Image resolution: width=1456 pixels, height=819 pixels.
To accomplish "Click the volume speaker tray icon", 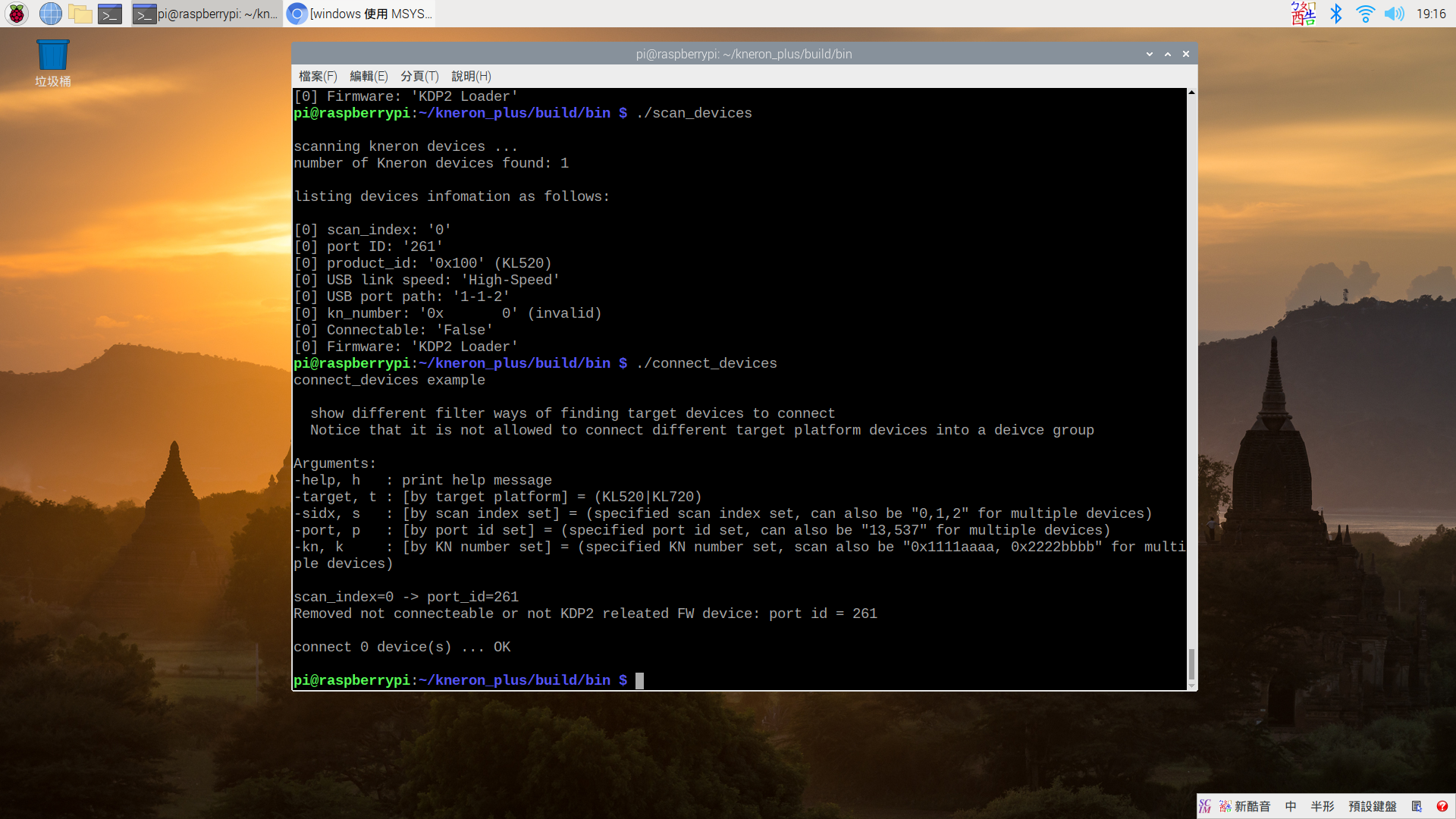I will [1394, 14].
